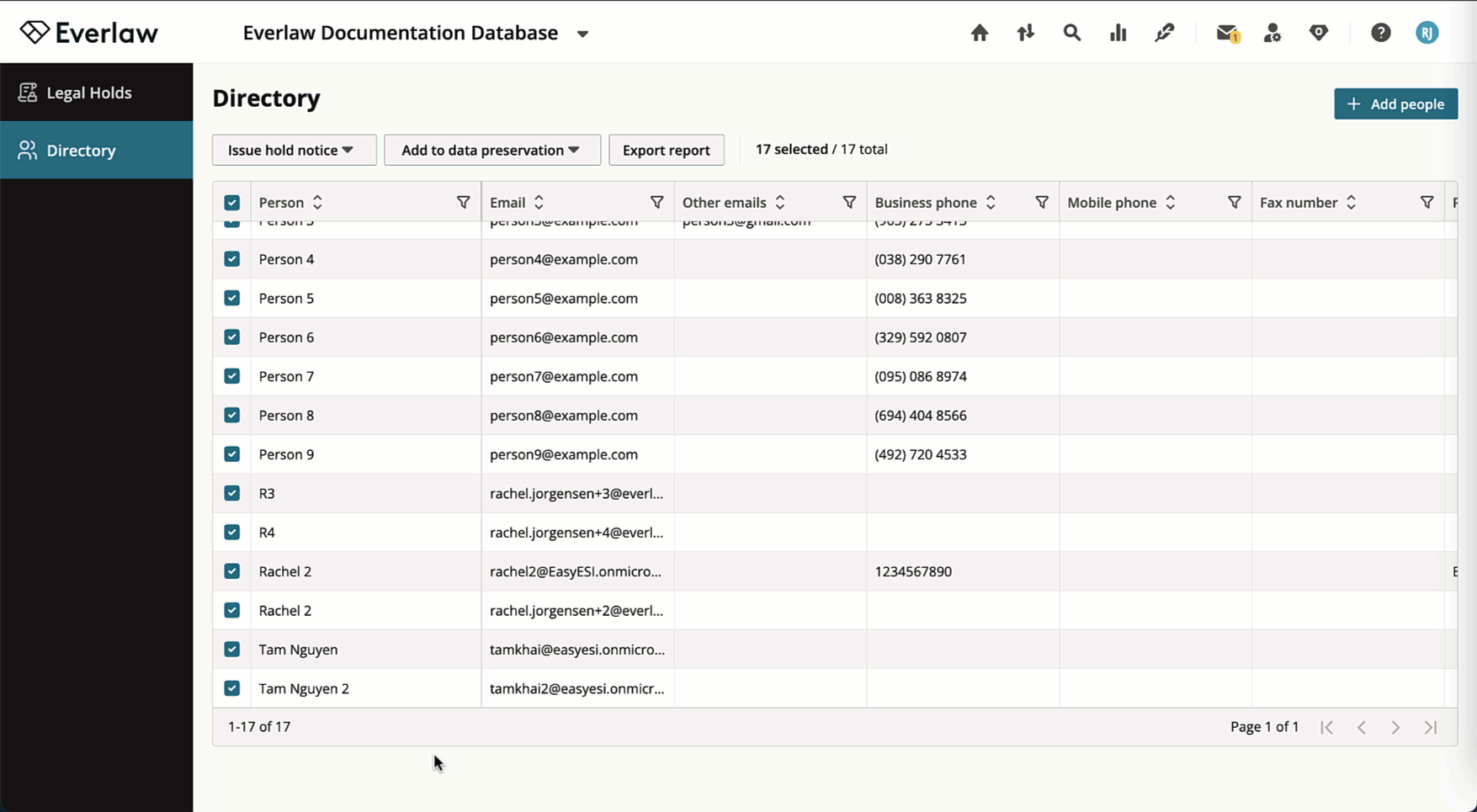The width and height of the screenshot is (1477, 812).
Task: Sort by Other emails column arrows
Action: coord(780,202)
